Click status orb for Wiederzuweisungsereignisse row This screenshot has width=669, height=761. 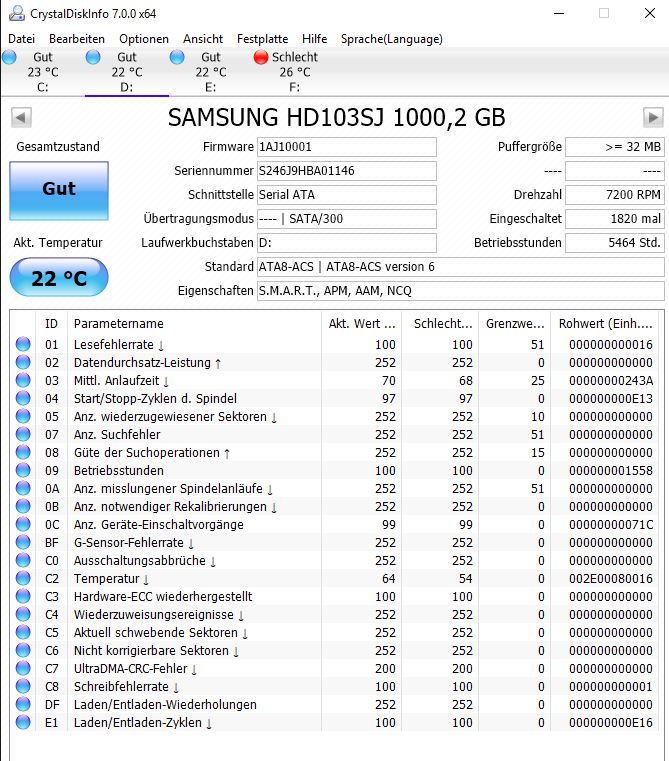(23, 614)
